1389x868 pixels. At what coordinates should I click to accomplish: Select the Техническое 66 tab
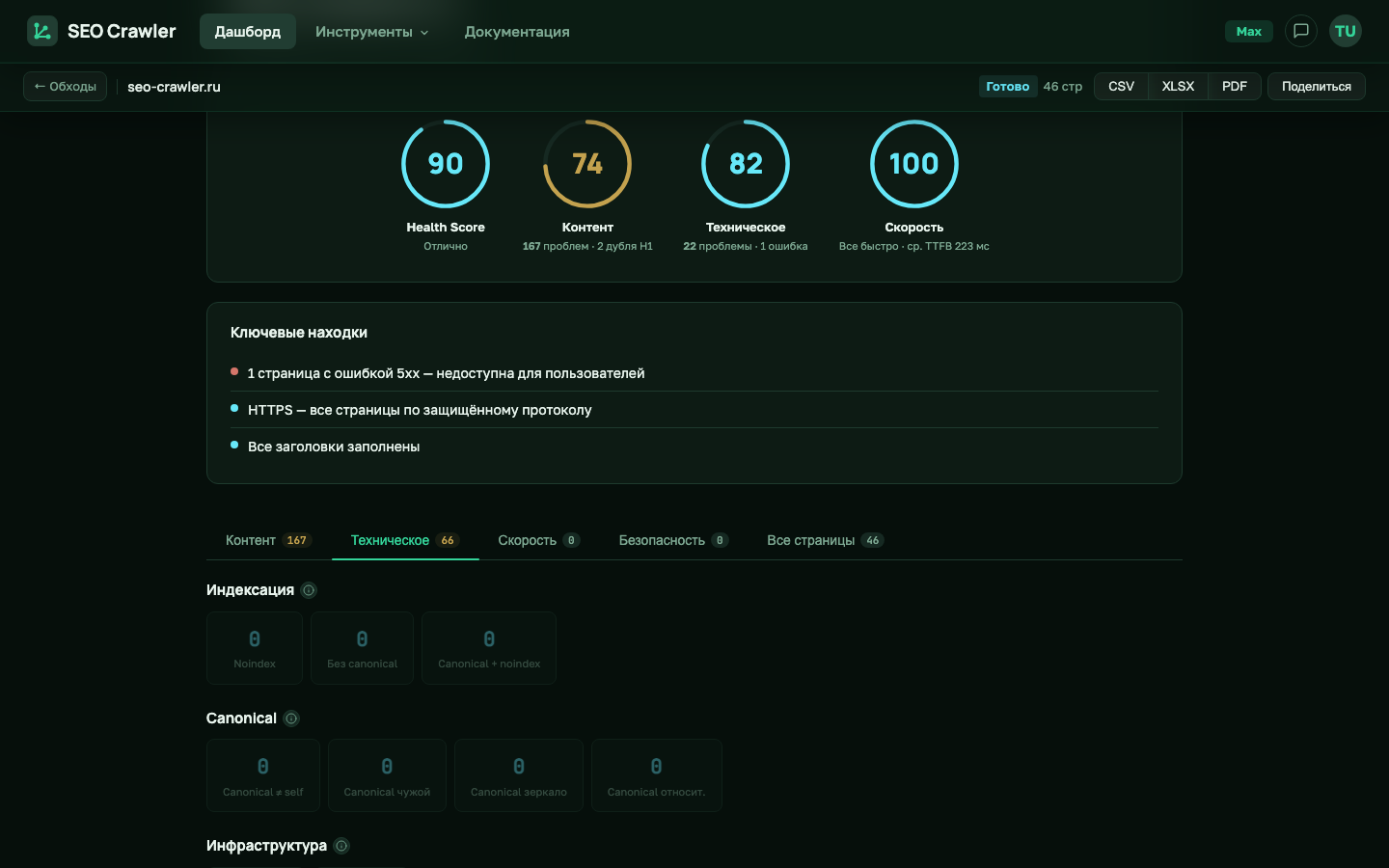405,540
